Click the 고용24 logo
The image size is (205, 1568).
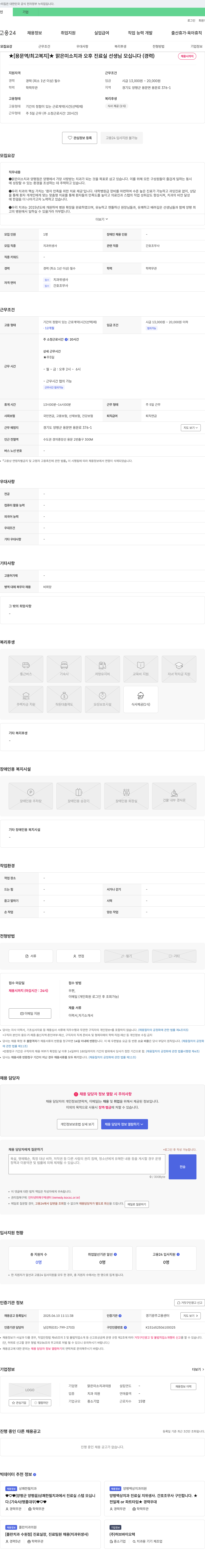pyautogui.click(x=8, y=33)
